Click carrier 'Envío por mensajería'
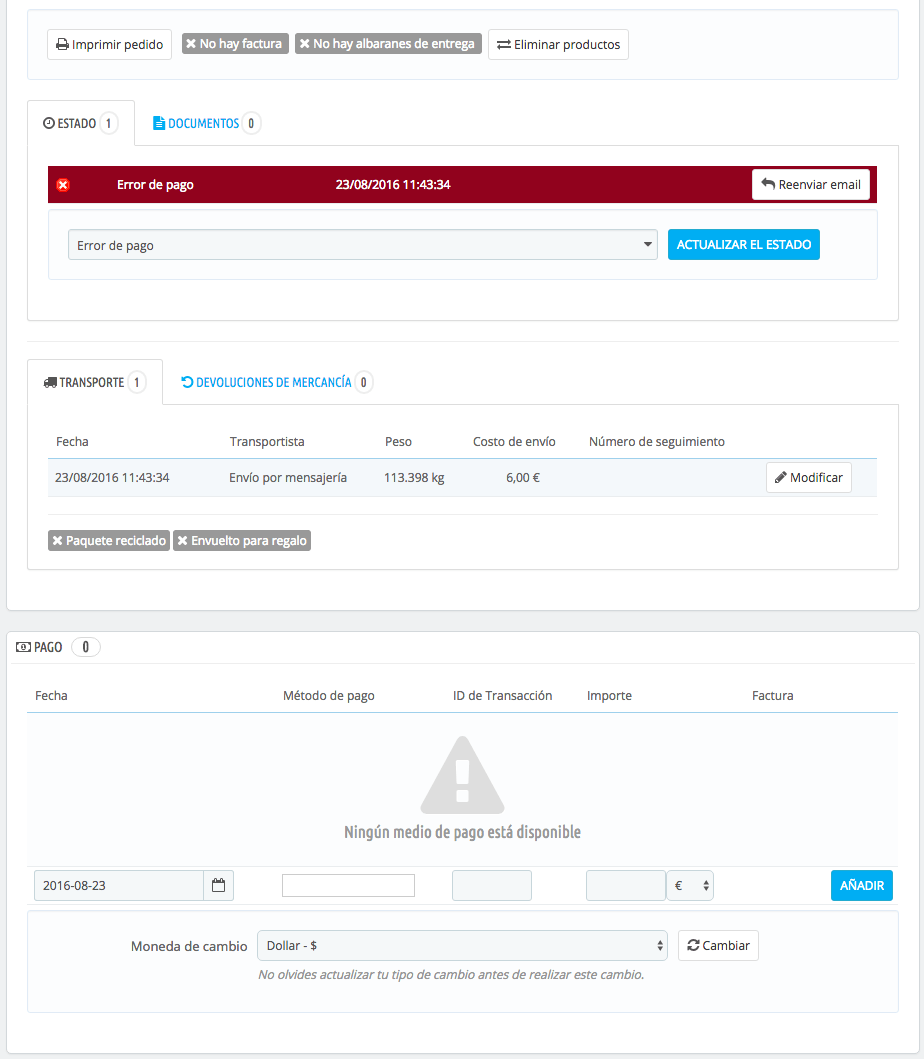 (x=288, y=477)
